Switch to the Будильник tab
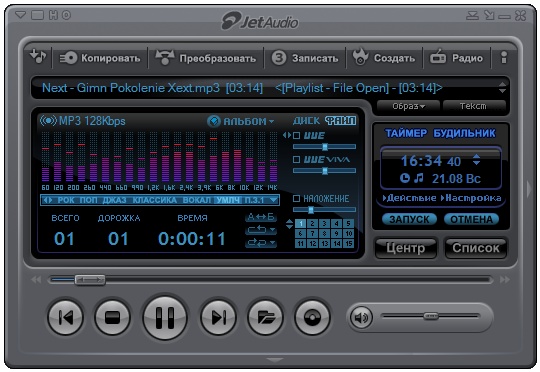 [464, 133]
